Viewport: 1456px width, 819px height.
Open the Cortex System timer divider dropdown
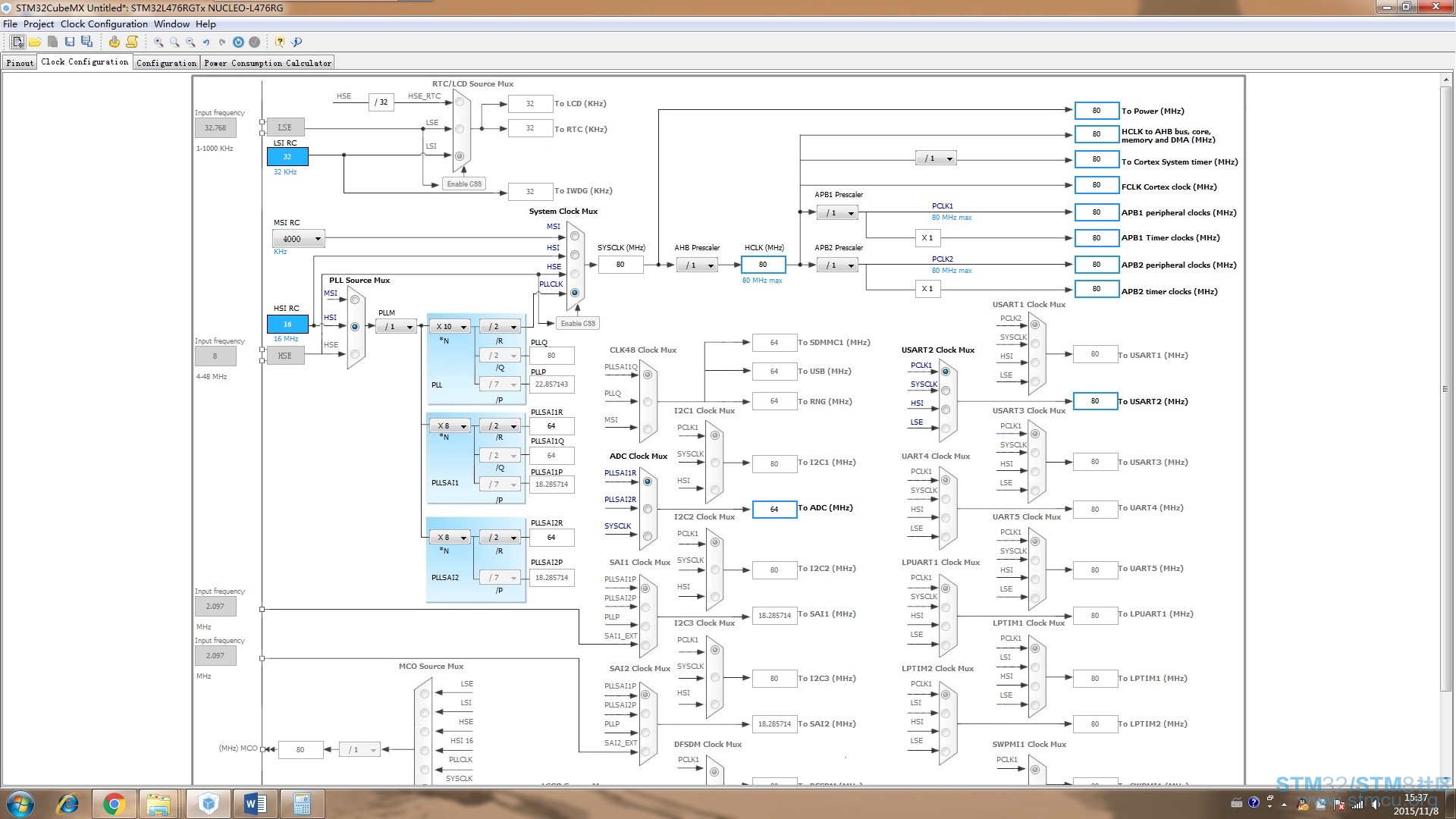tap(936, 158)
